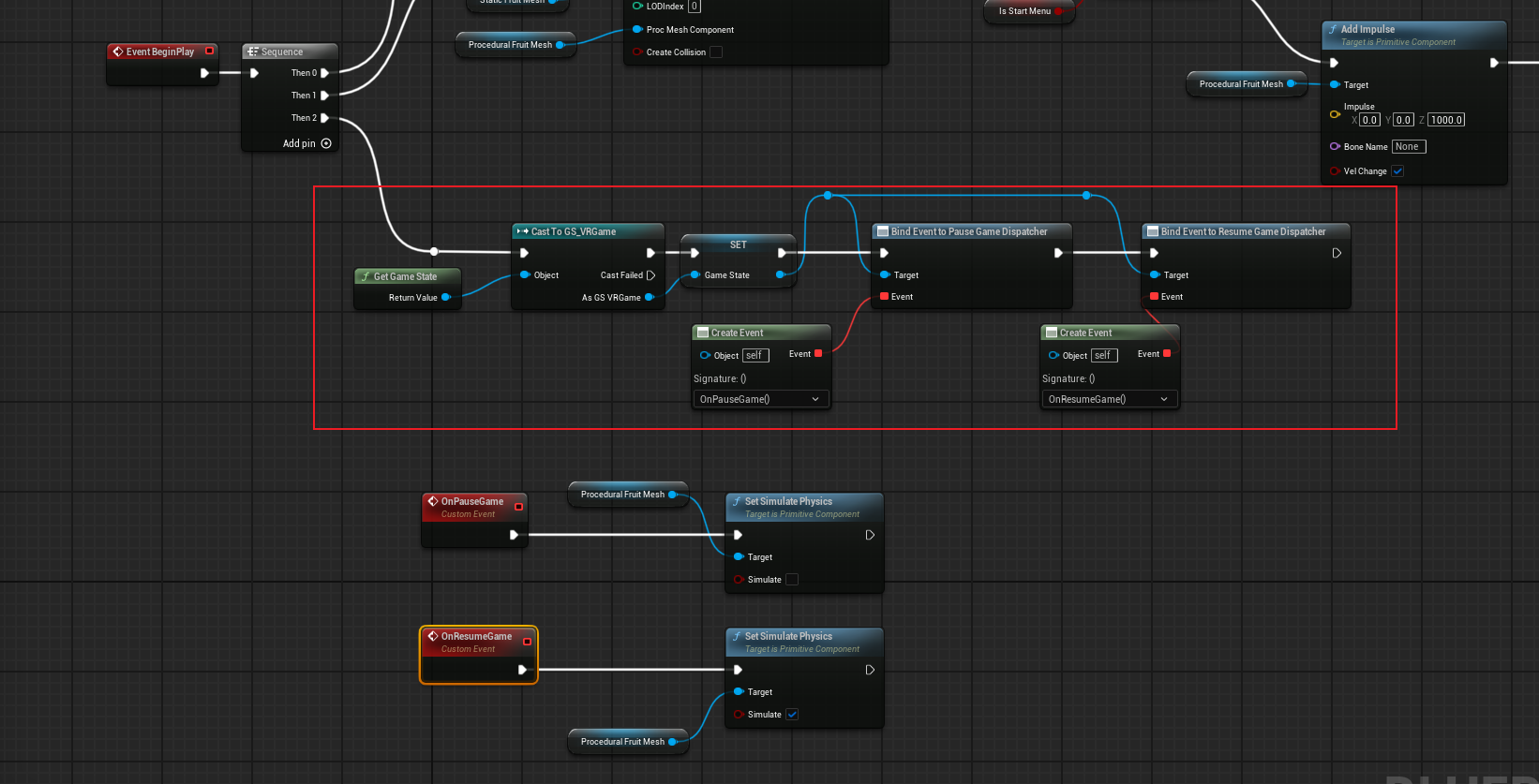Click the Sequence Then 1 output pin

324,95
